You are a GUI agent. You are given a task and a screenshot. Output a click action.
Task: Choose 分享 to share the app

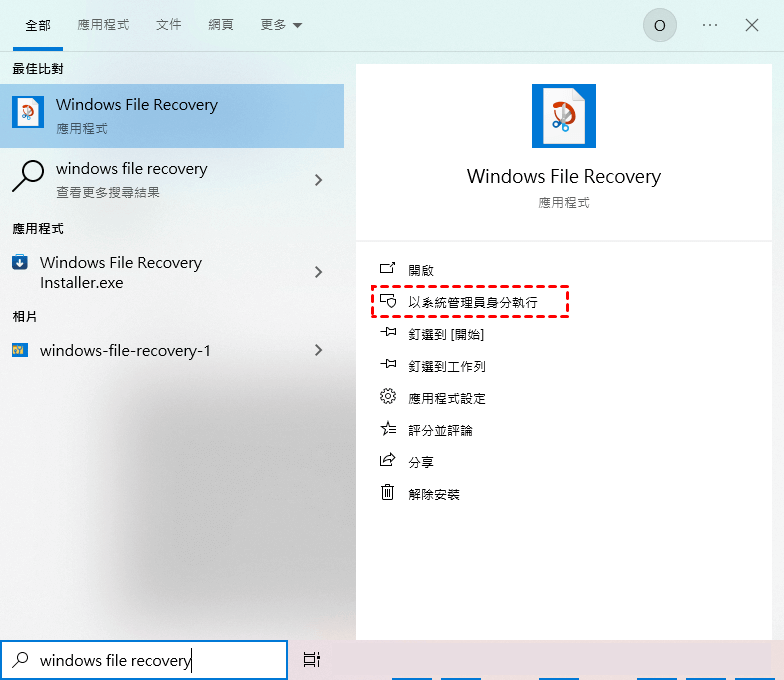(x=421, y=462)
